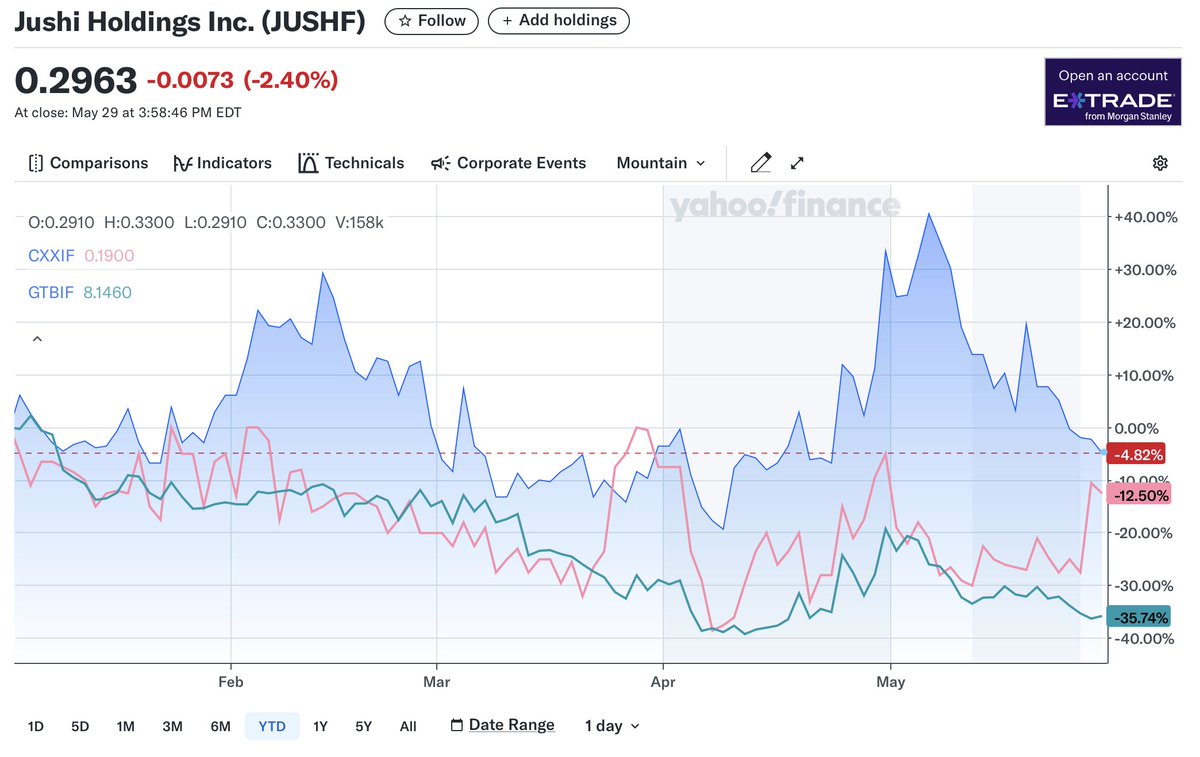1200x757 pixels.
Task: Expand the Mountain chart type dropdown
Action: pyautogui.click(x=661, y=163)
